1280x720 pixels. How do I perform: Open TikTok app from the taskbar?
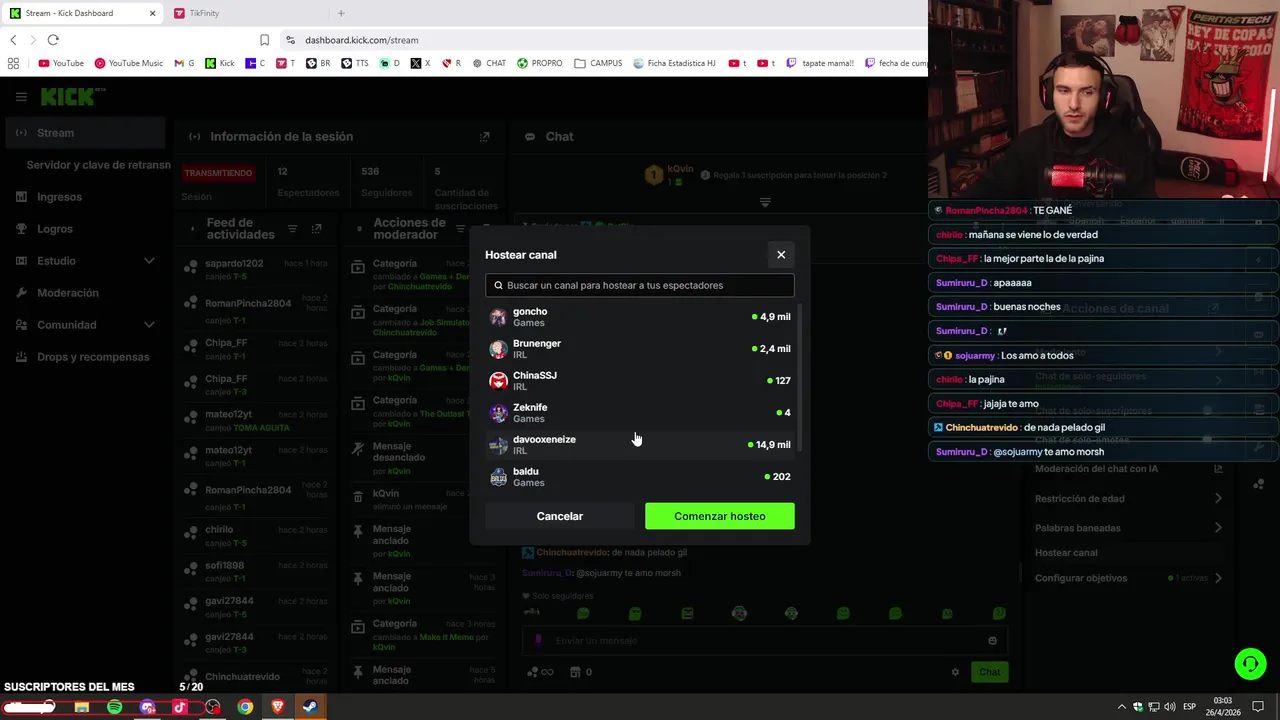point(180,707)
